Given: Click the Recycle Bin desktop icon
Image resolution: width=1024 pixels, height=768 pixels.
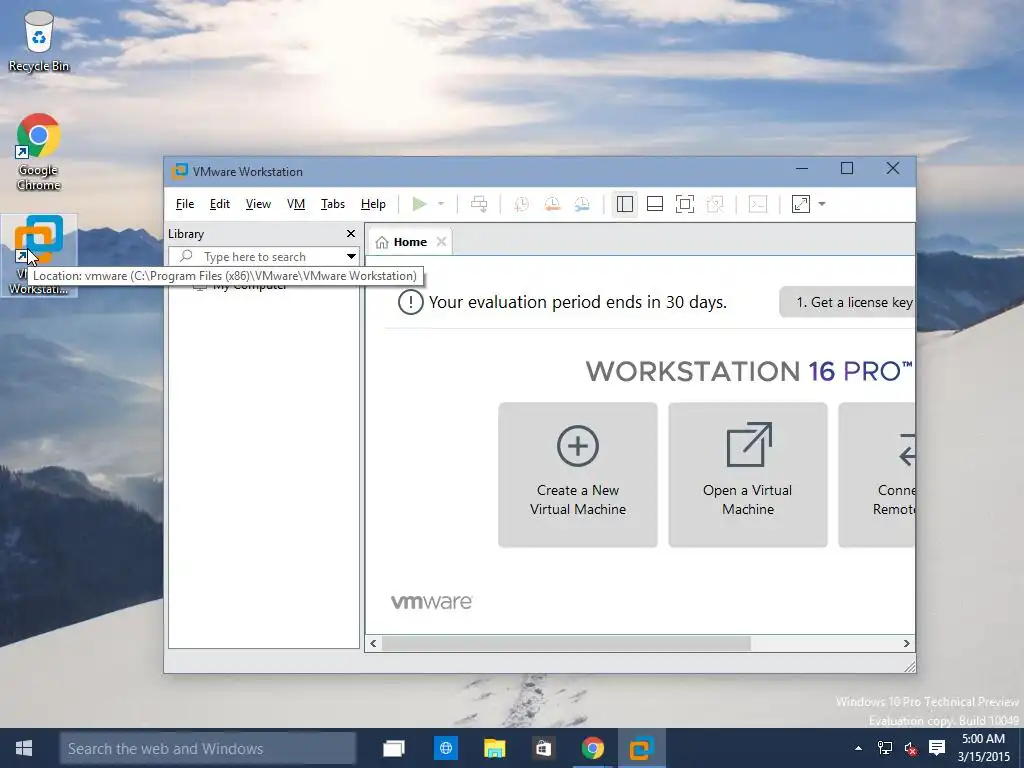Looking at the screenshot, I should 39,41.
